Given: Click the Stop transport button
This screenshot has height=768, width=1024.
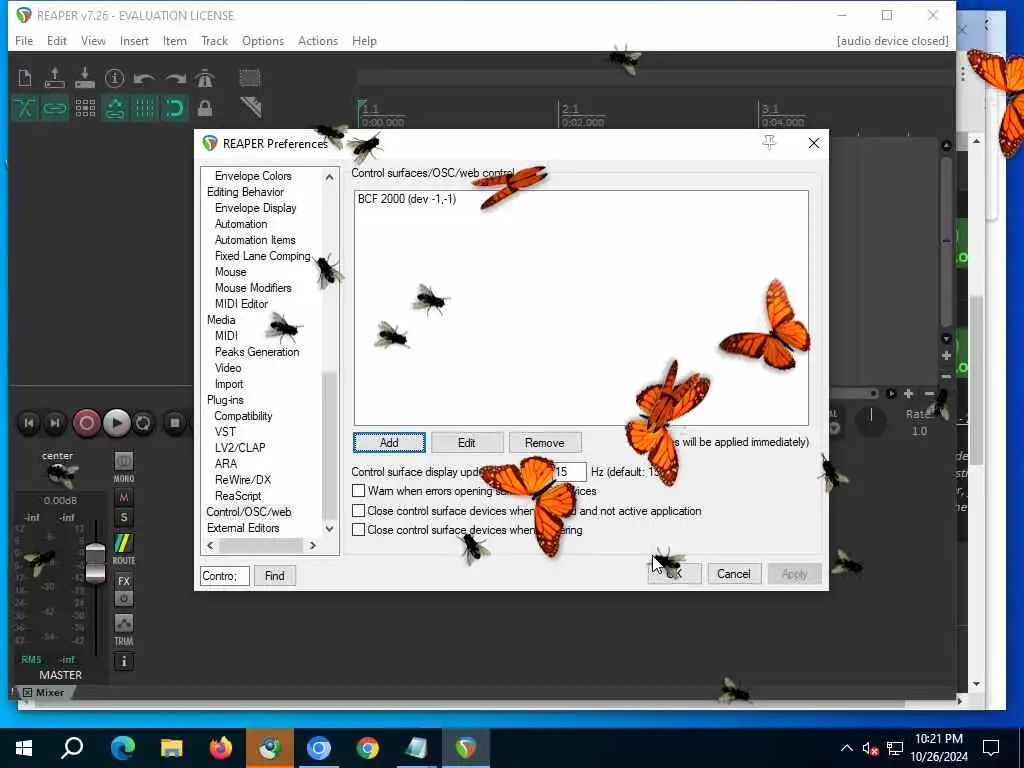Looking at the screenshot, I should tap(174, 423).
